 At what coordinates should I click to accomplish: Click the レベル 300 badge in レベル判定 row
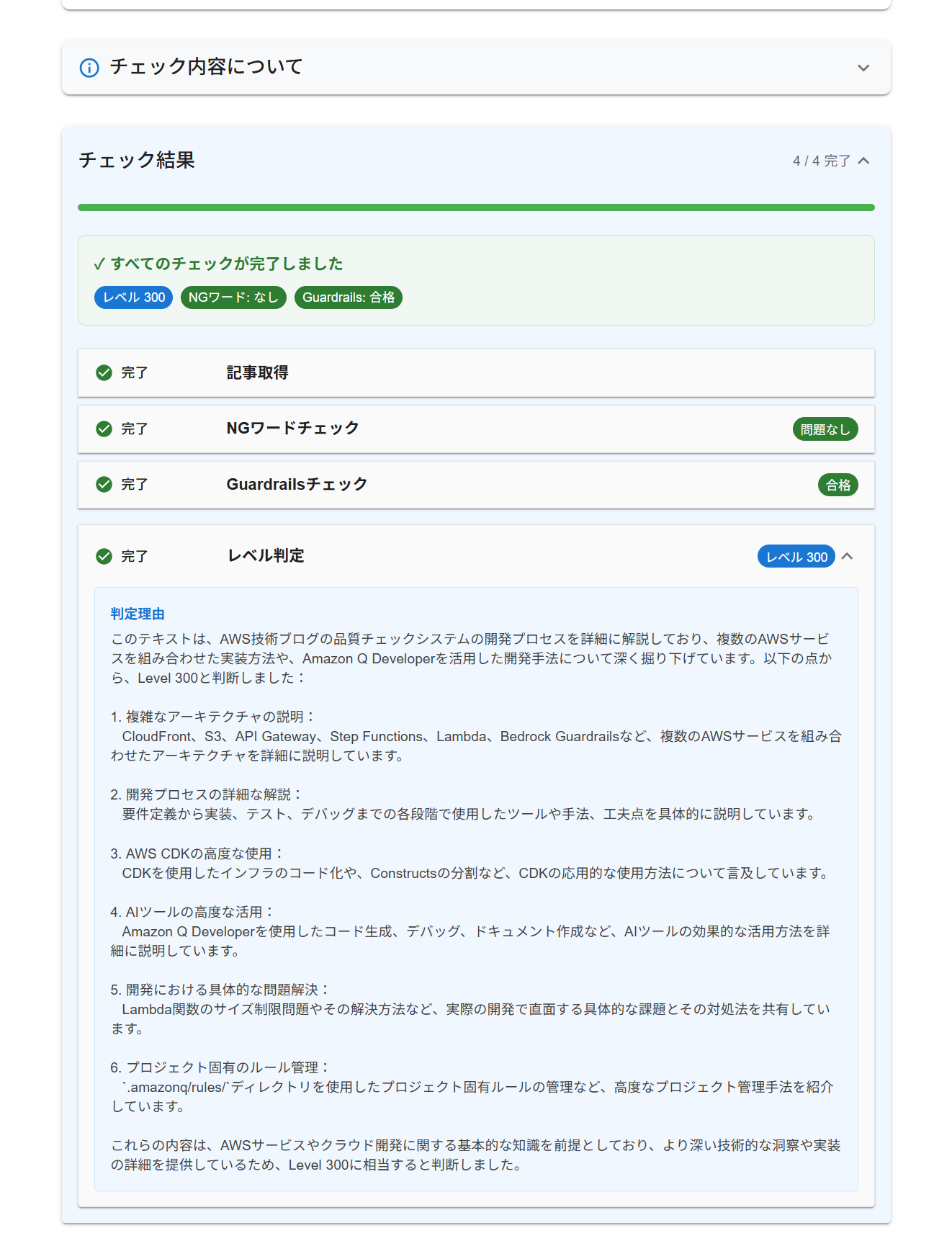coord(796,556)
